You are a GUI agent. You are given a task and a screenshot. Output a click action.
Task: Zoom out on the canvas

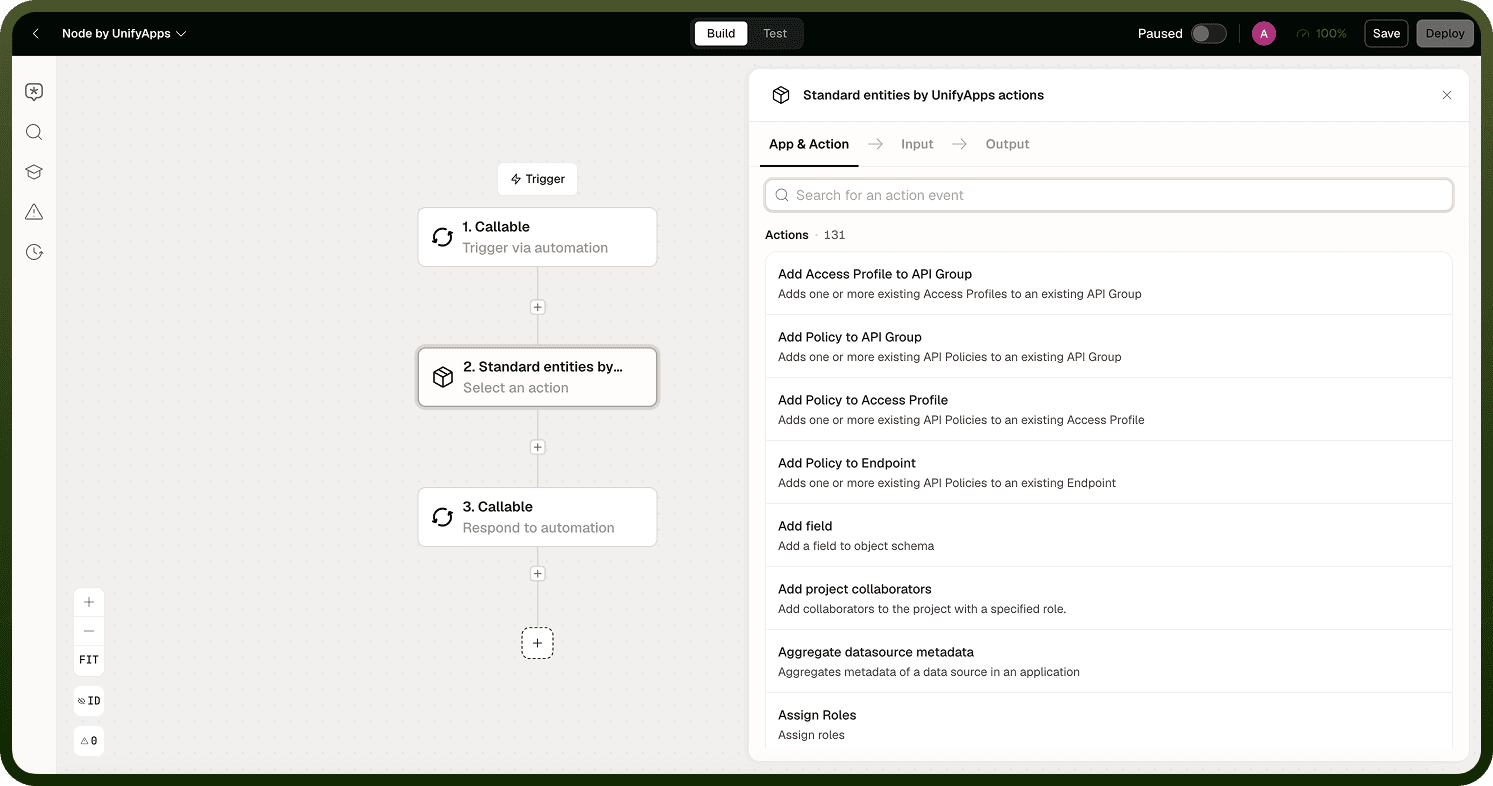(89, 631)
